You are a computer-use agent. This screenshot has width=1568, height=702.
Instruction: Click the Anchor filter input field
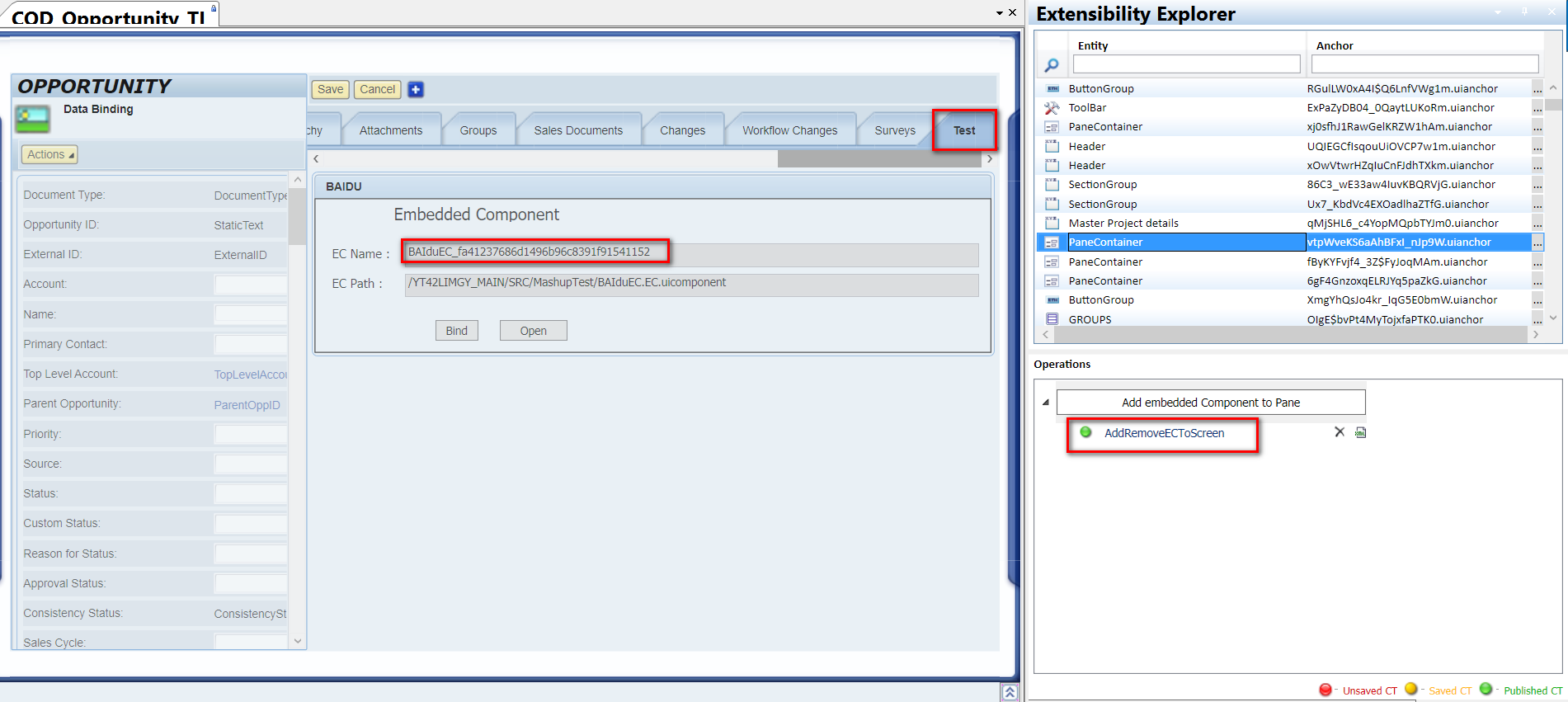click(x=1424, y=64)
